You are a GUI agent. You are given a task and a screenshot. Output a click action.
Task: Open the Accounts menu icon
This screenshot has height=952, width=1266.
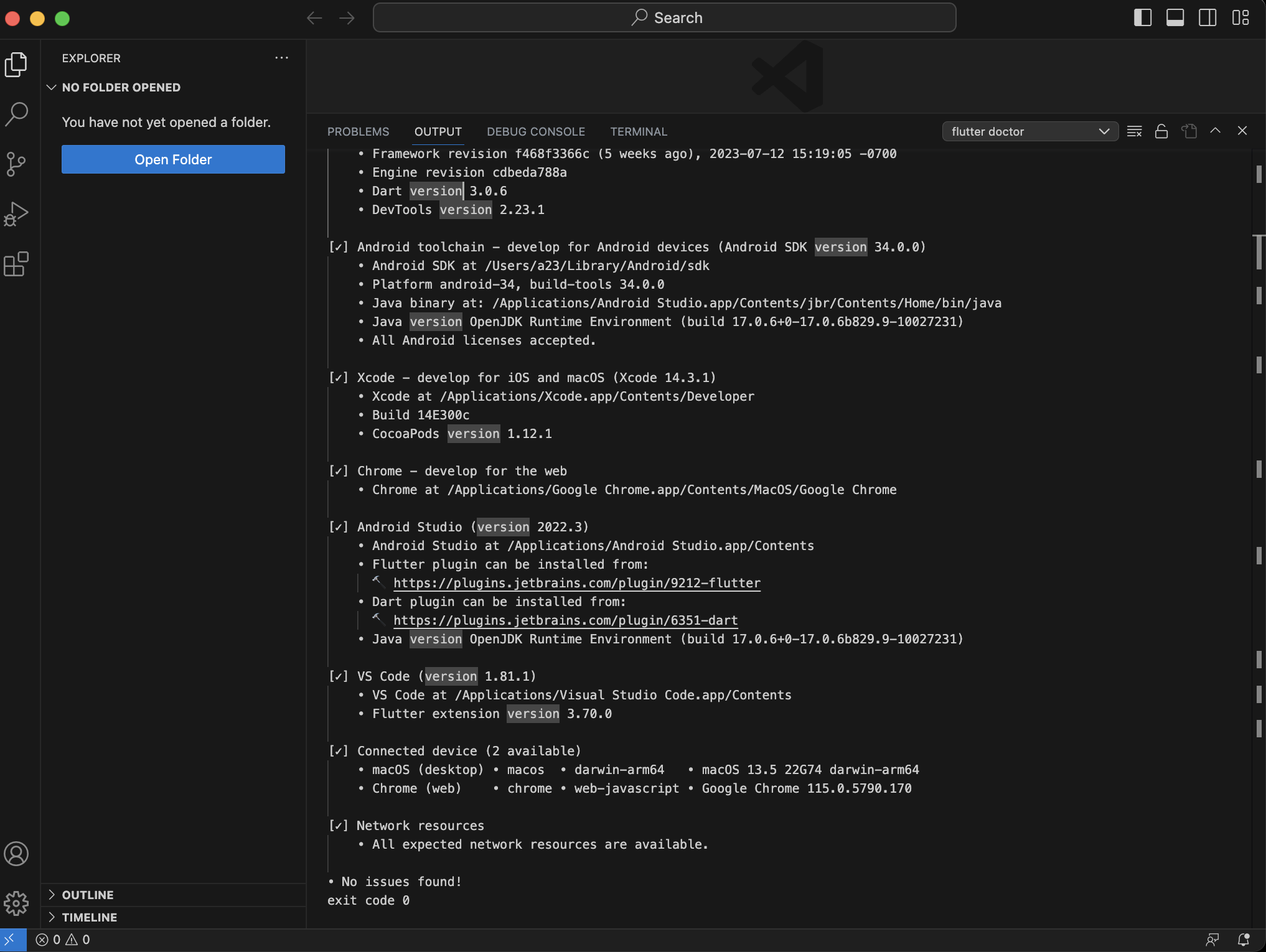pyautogui.click(x=16, y=854)
